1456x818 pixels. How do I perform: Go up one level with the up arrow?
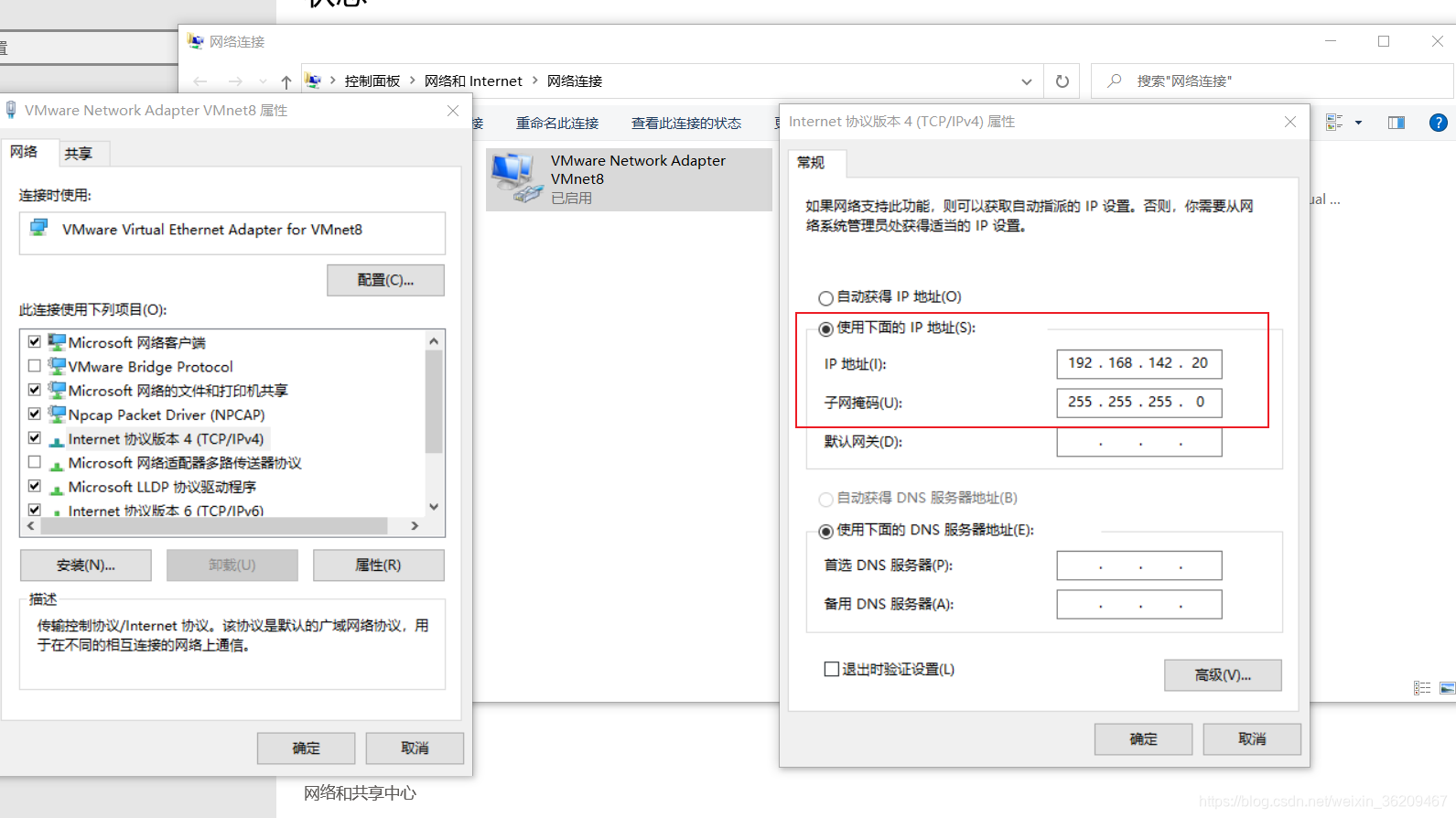pos(286,81)
